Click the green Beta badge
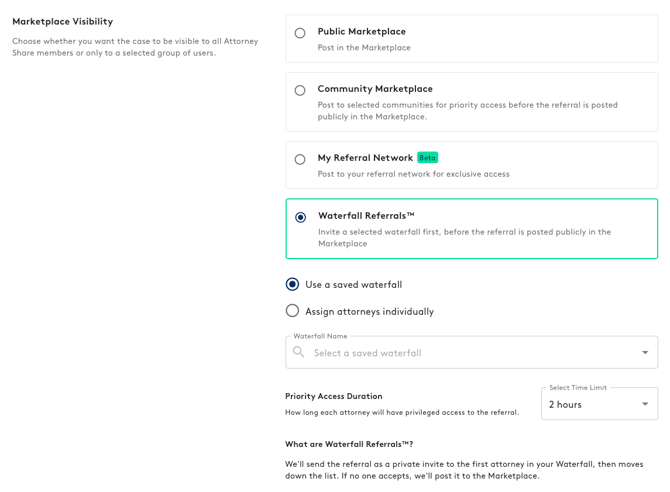This screenshot has width=670, height=492. click(x=427, y=158)
